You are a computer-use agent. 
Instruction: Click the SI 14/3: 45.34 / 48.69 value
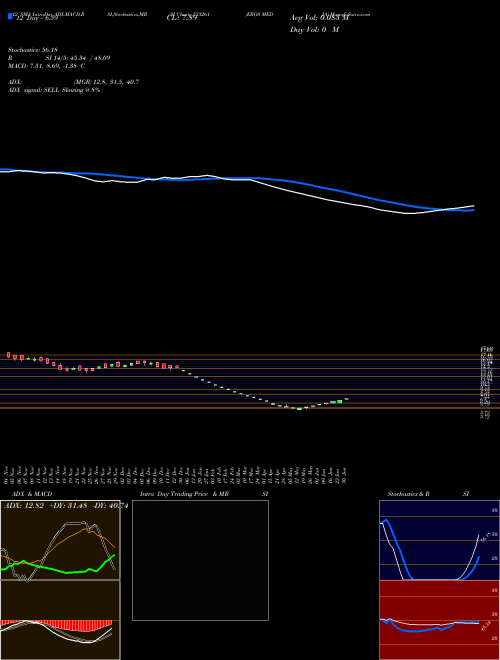pos(78,58)
